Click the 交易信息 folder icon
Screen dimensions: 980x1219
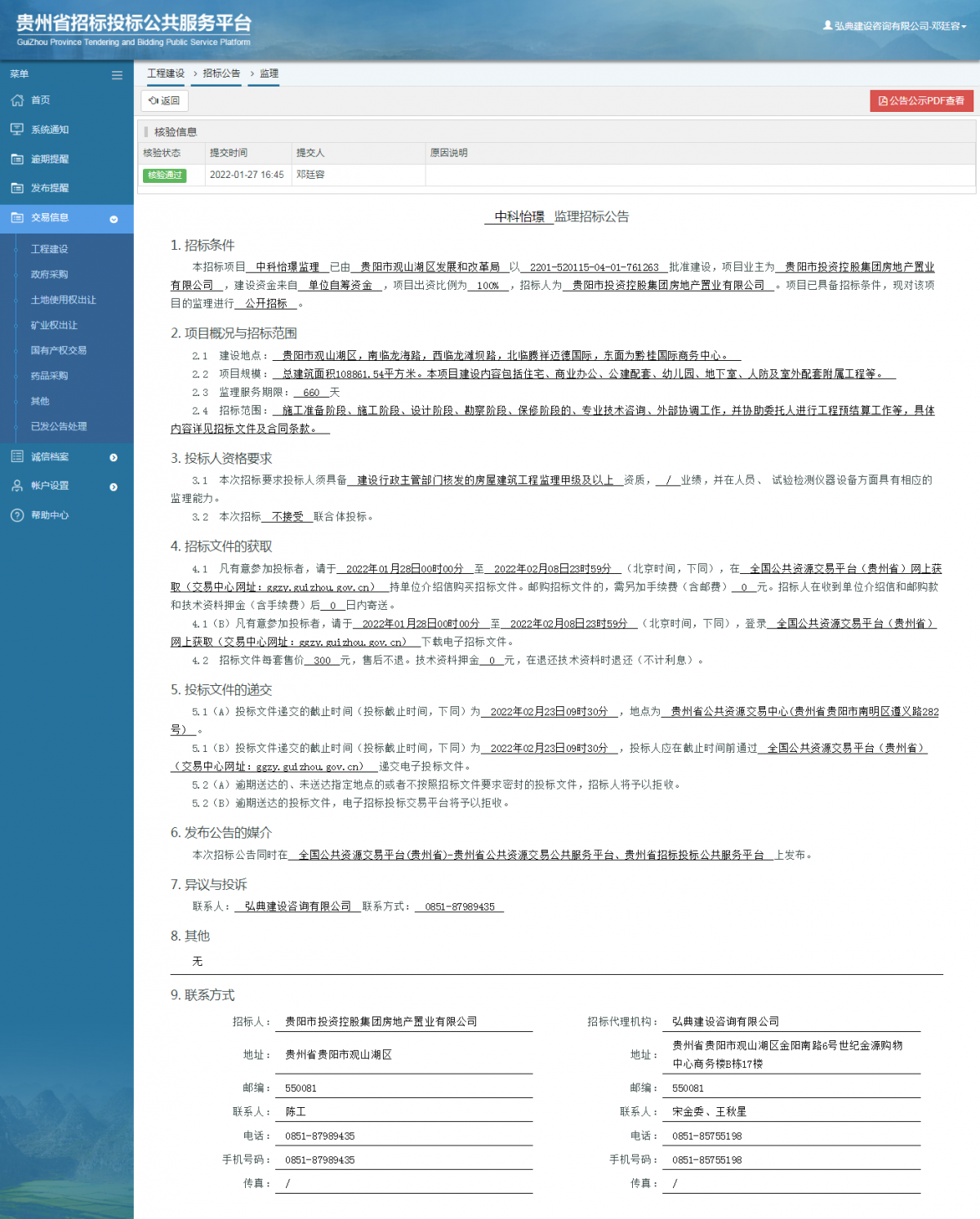coord(18,218)
